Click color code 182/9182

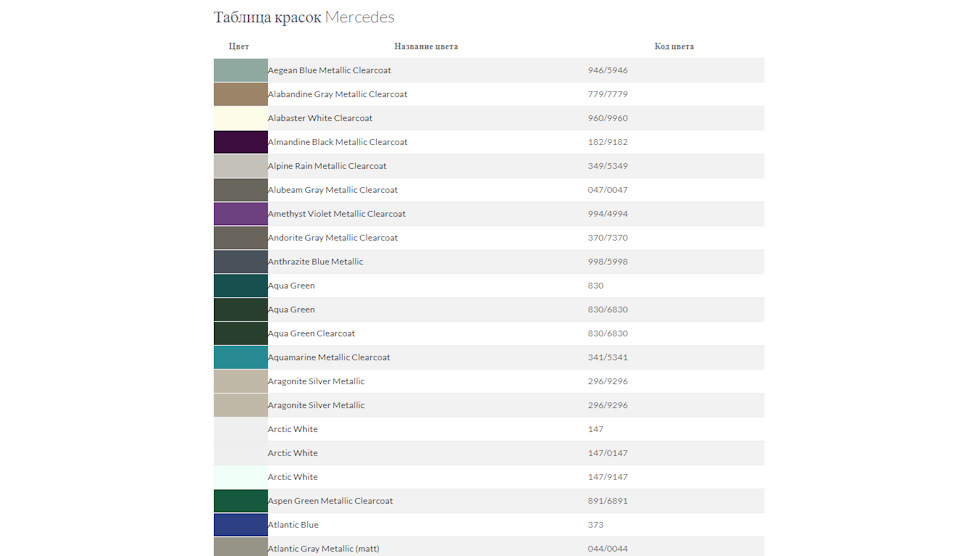tap(608, 142)
